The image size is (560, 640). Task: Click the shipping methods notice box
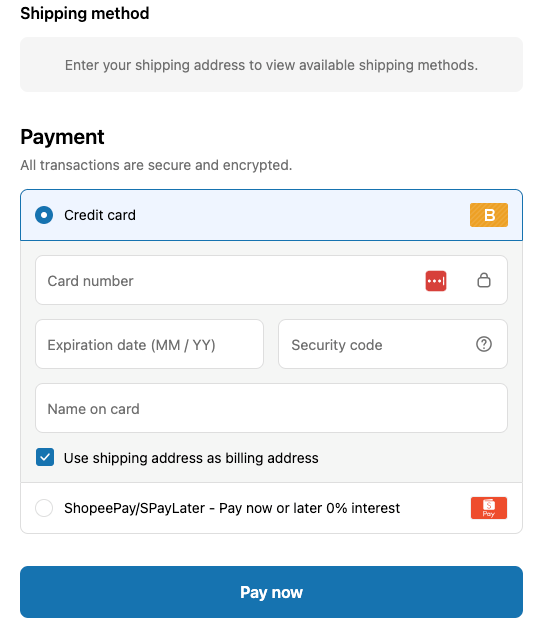271,64
